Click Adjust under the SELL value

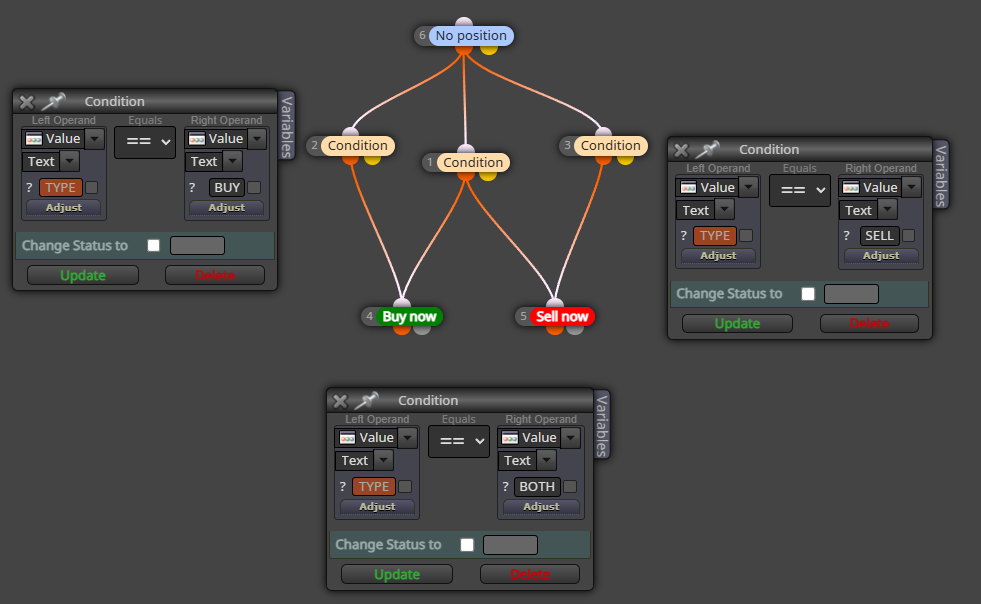click(880, 256)
